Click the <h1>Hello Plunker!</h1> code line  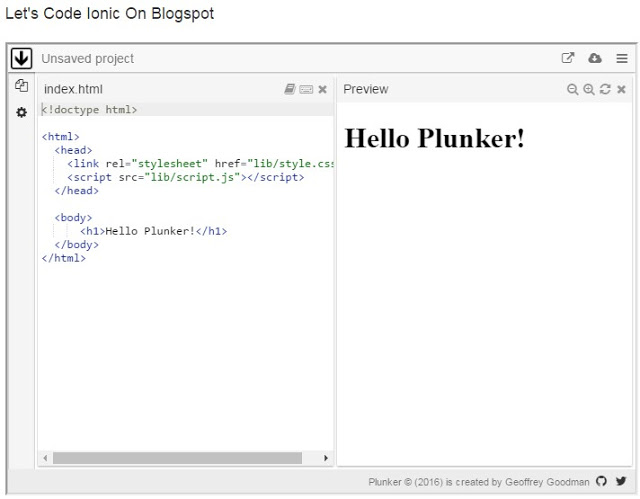[x=153, y=231]
